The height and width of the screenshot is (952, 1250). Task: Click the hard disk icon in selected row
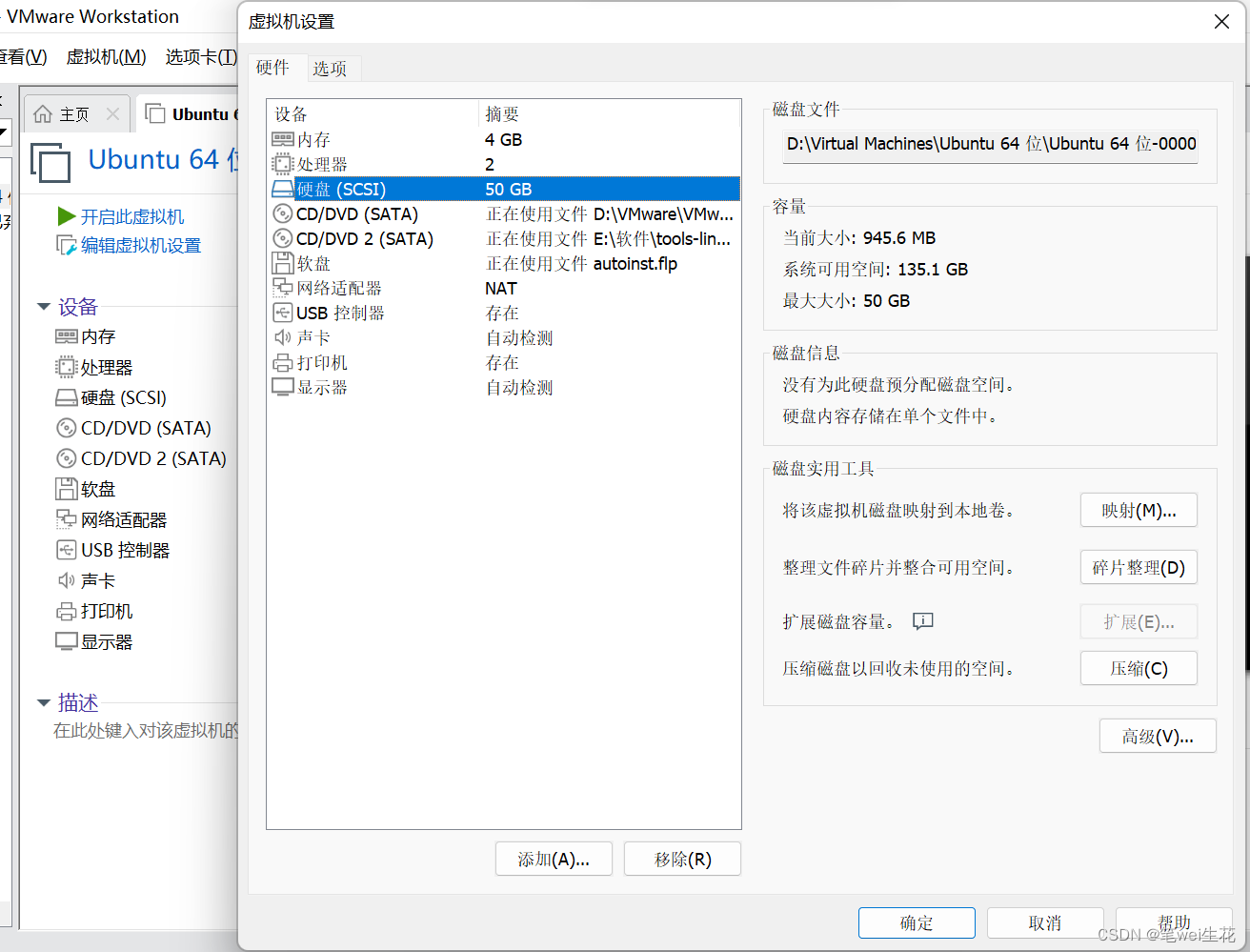(282, 189)
